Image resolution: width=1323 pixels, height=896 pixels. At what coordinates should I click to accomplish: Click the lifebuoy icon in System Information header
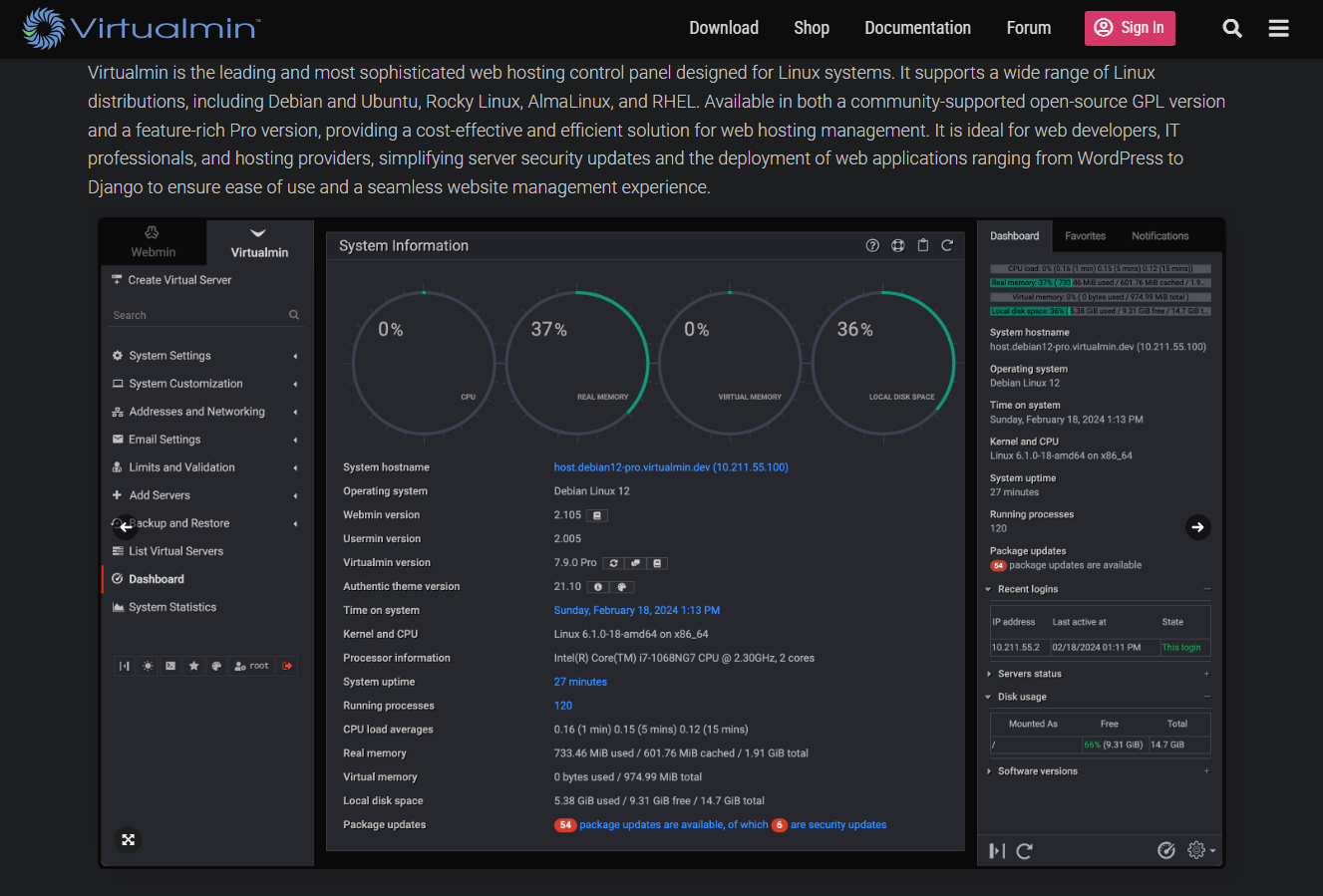[897, 245]
